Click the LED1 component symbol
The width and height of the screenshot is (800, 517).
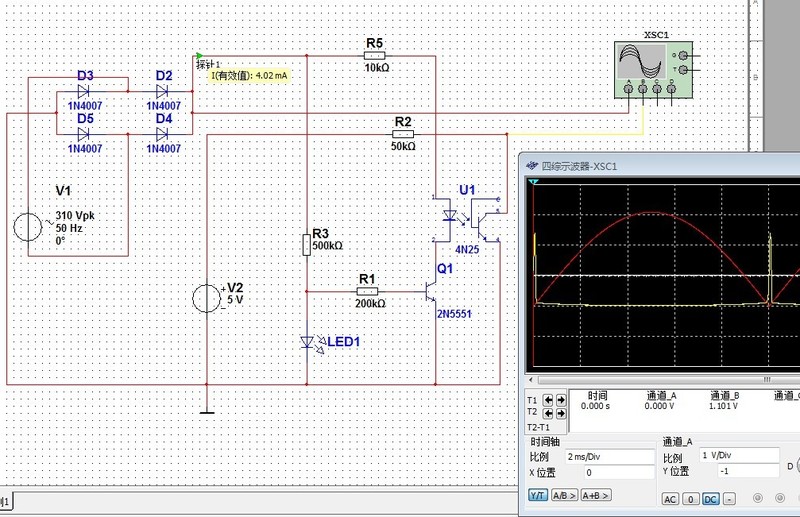pyautogui.click(x=307, y=343)
